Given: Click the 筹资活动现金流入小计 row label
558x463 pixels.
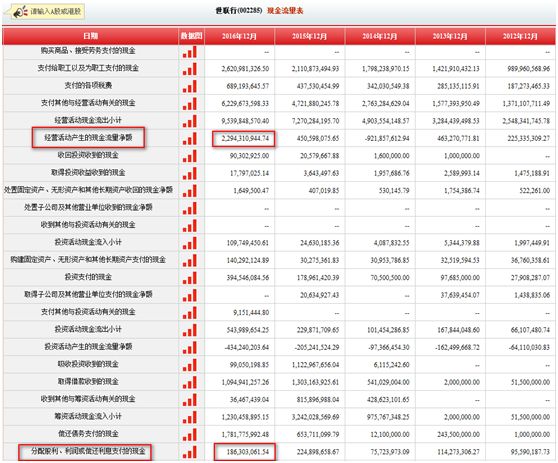Looking at the screenshot, I should 88,416.
